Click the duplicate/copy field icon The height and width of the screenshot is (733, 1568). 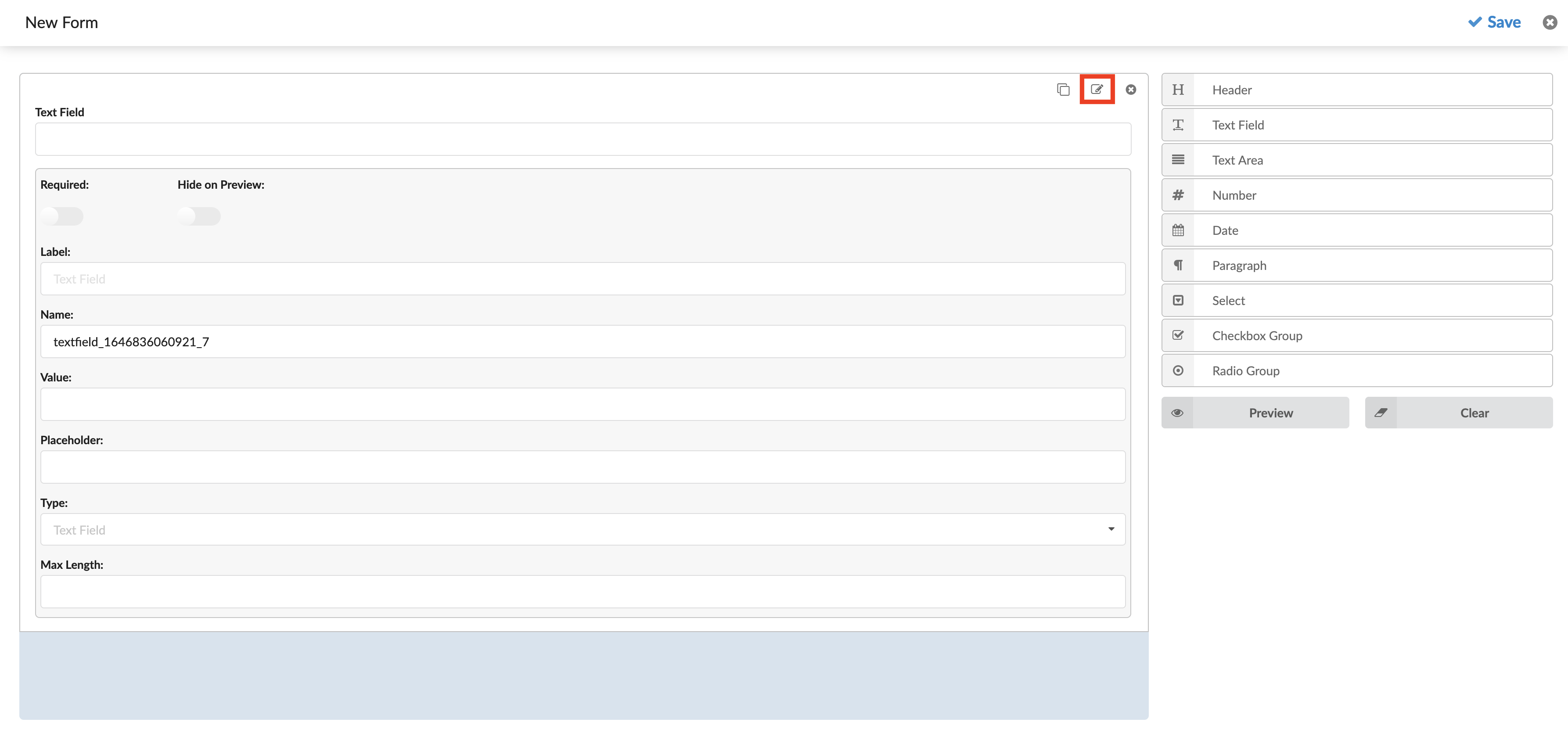pyautogui.click(x=1063, y=89)
